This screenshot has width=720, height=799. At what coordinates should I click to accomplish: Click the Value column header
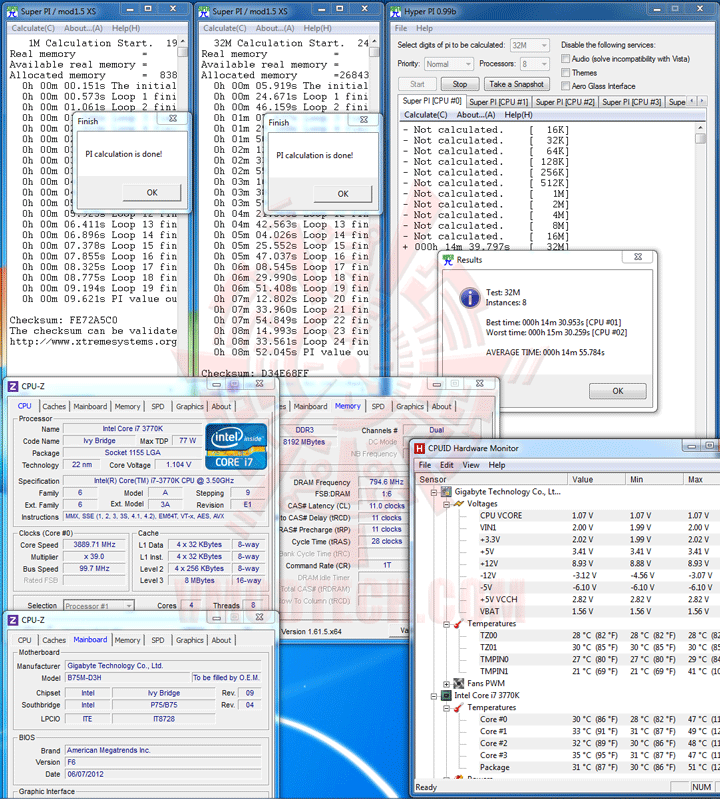[596, 480]
